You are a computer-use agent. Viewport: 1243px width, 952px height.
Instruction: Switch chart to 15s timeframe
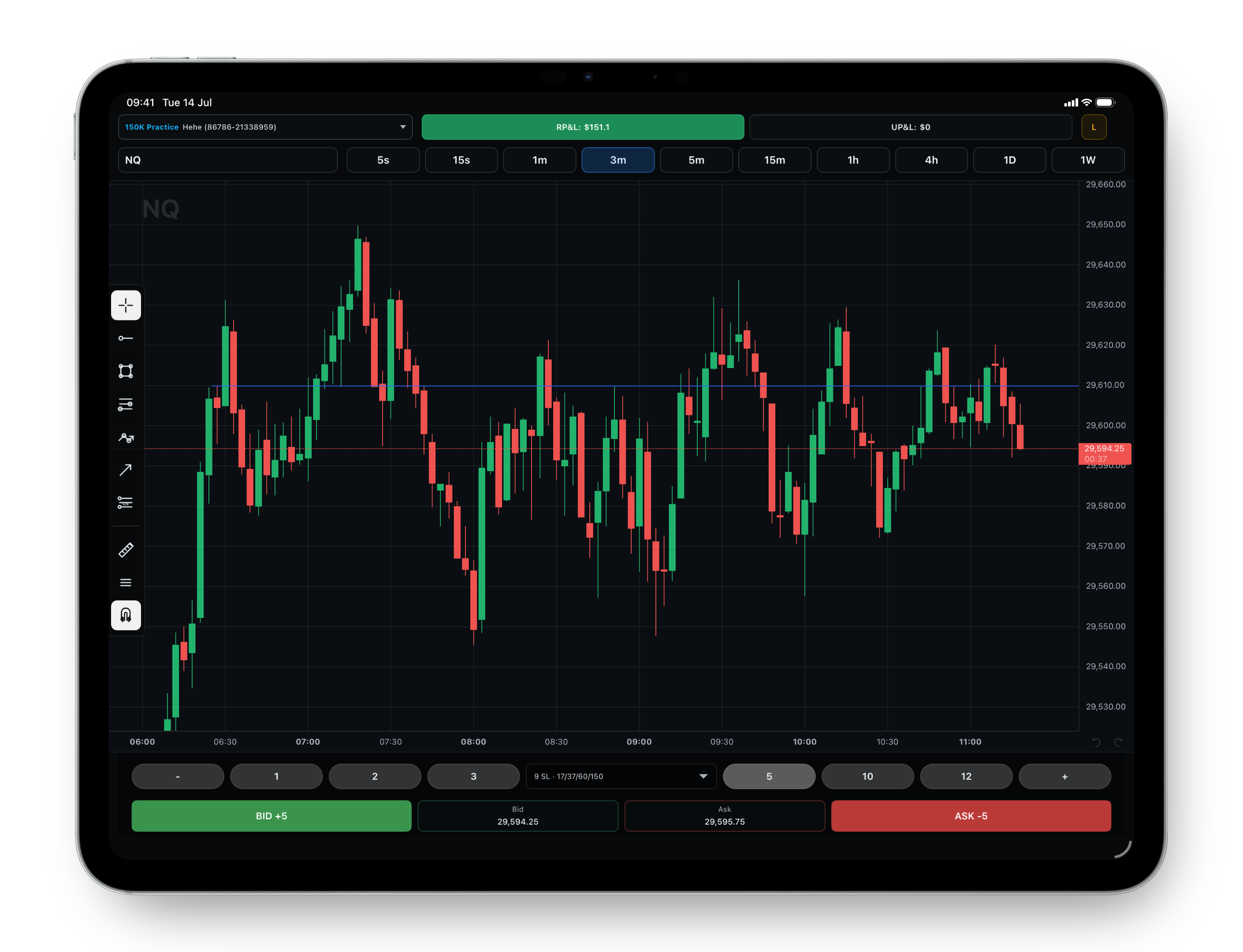pyautogui.click(x=461, y=160)
